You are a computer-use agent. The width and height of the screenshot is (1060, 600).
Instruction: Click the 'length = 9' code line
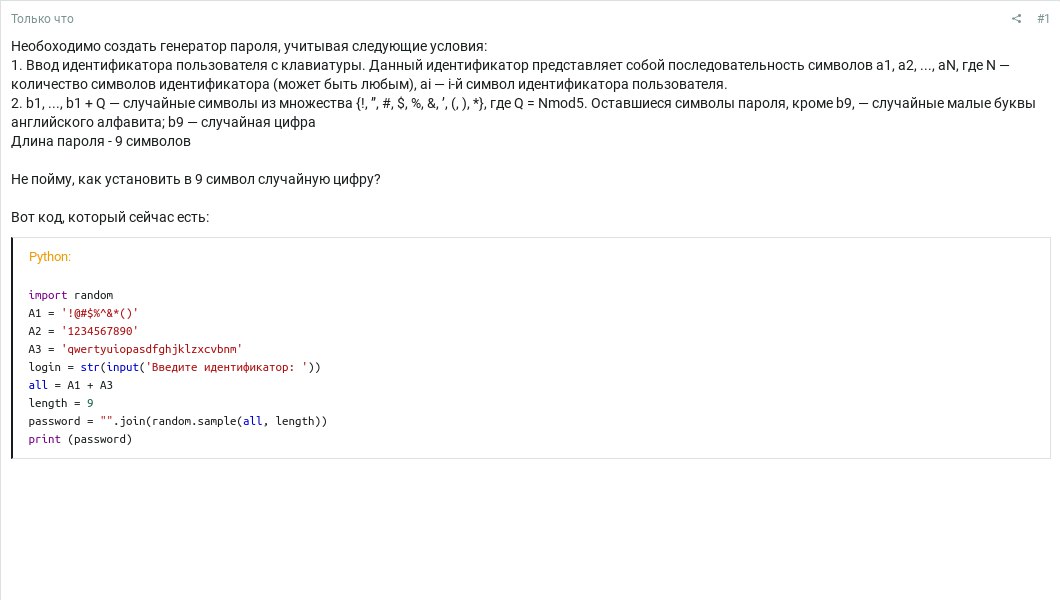tap(61, 403)
